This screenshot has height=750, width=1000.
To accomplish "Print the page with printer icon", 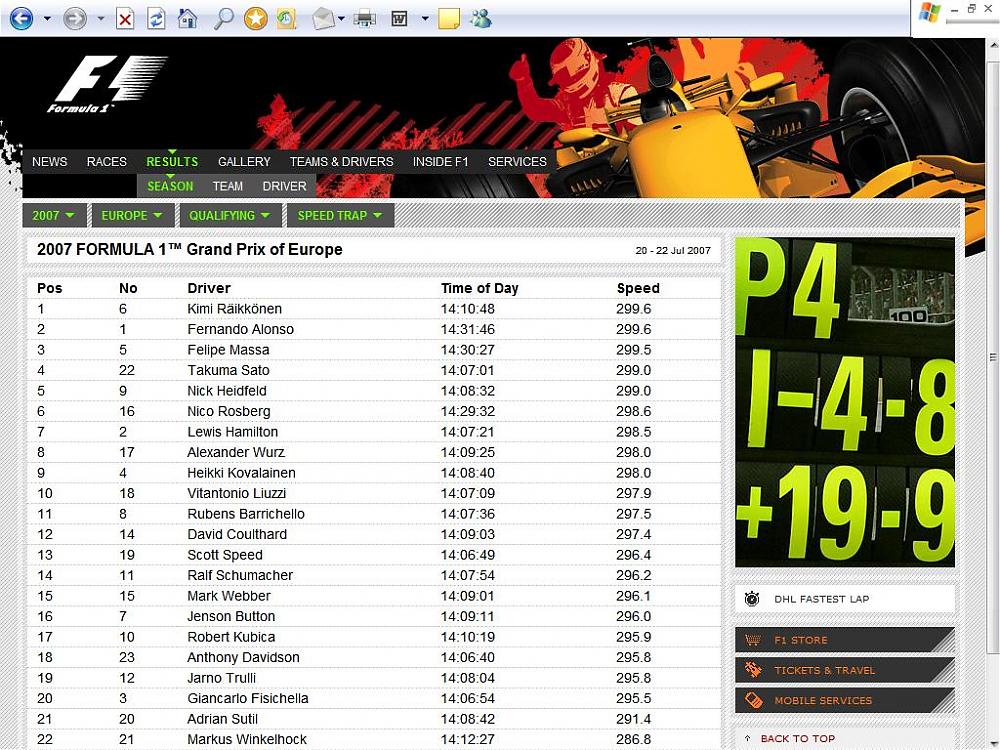I will tap(364, 19).
